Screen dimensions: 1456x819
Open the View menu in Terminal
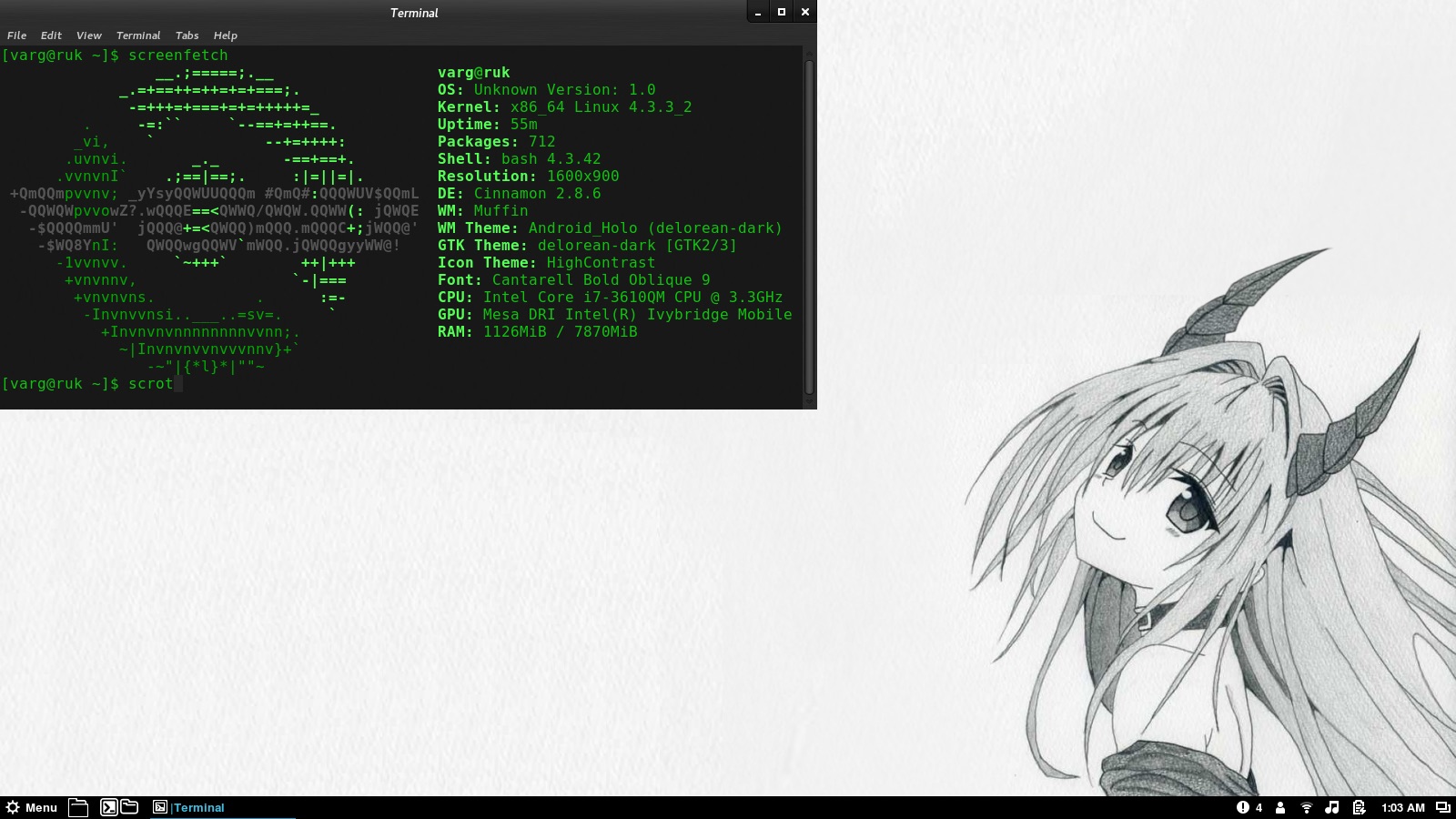(x=88, y=35)
